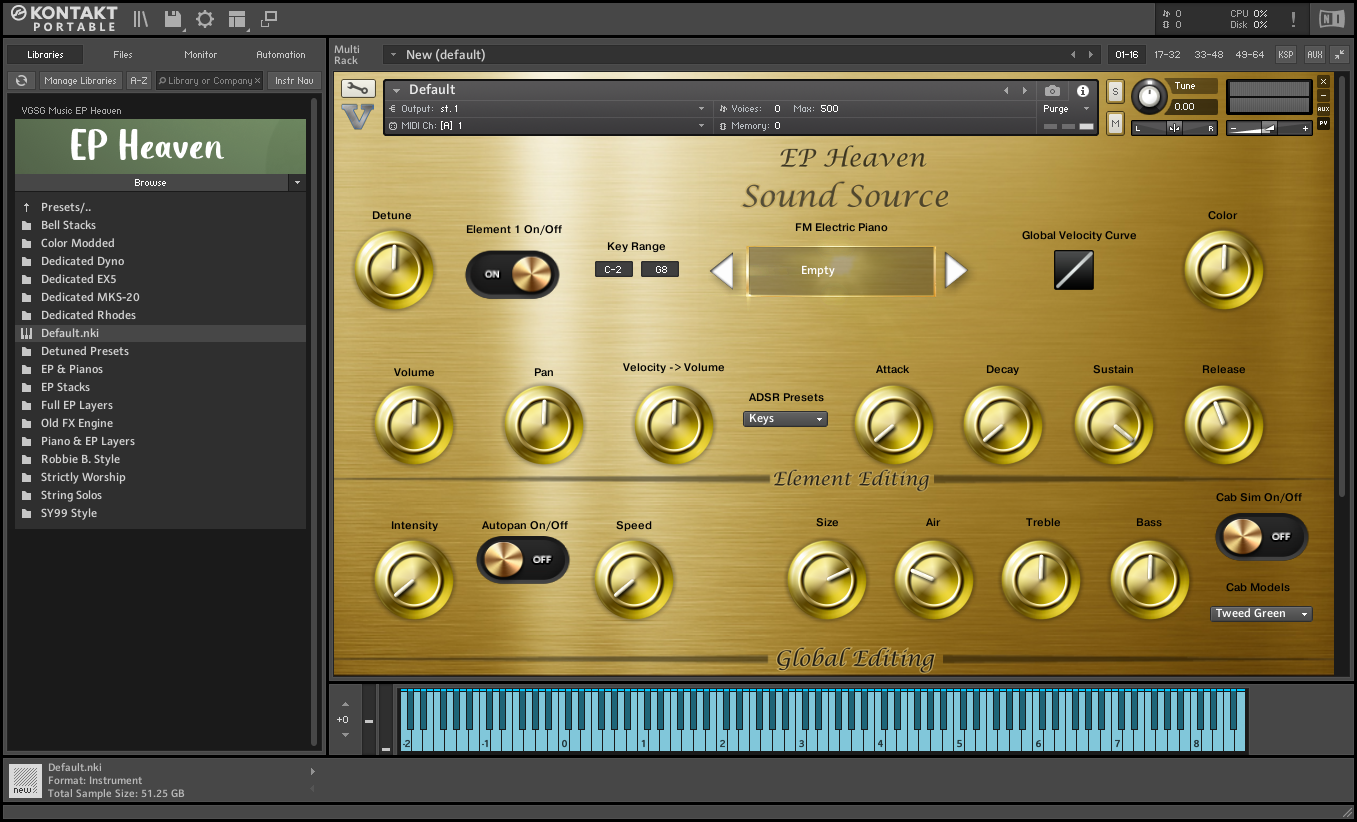Click the Instr Nav button
The width and height of the screenshot is (1357, 822).
pos(294,81)
